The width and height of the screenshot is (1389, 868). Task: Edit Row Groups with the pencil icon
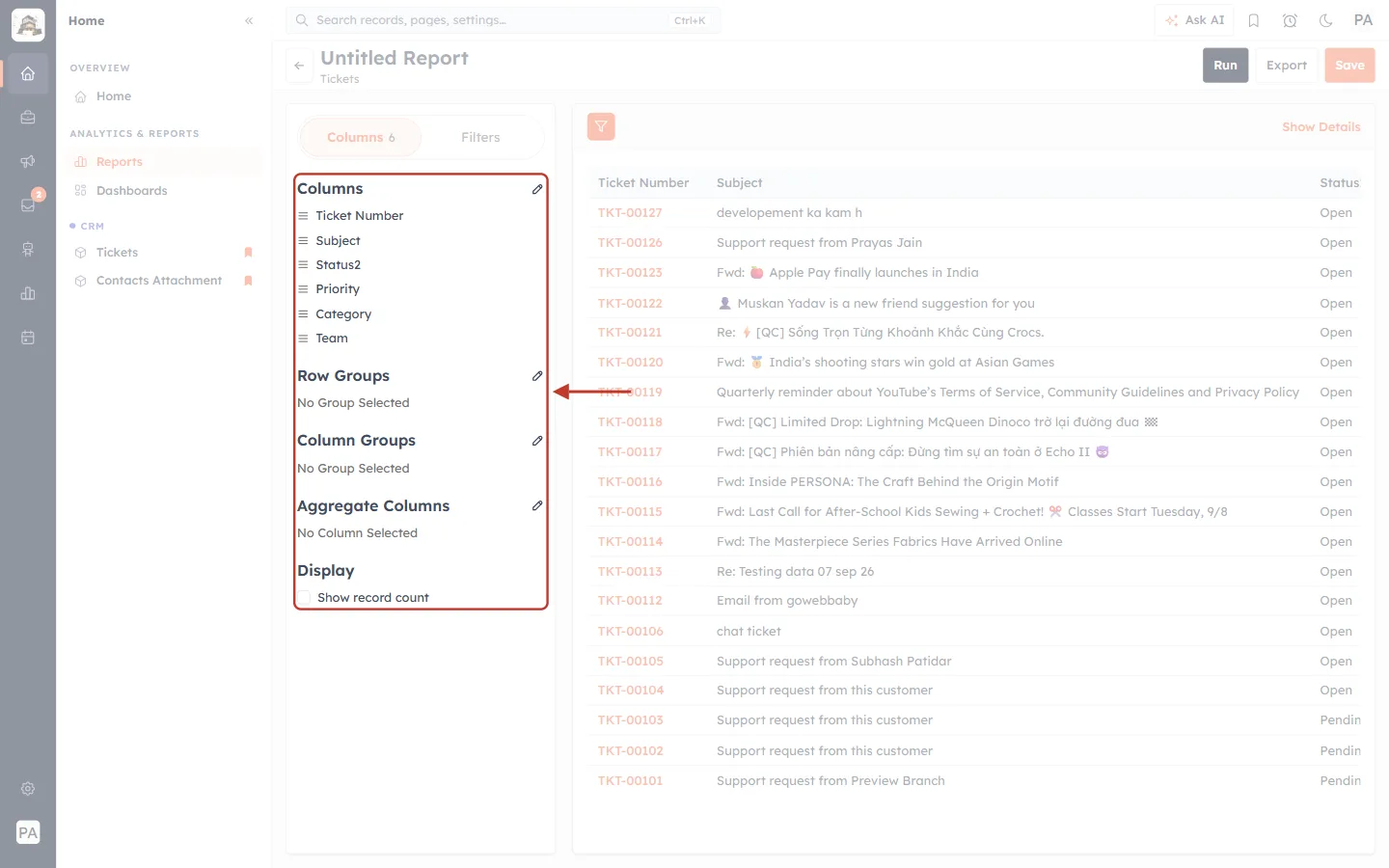(x=537, y=376)
